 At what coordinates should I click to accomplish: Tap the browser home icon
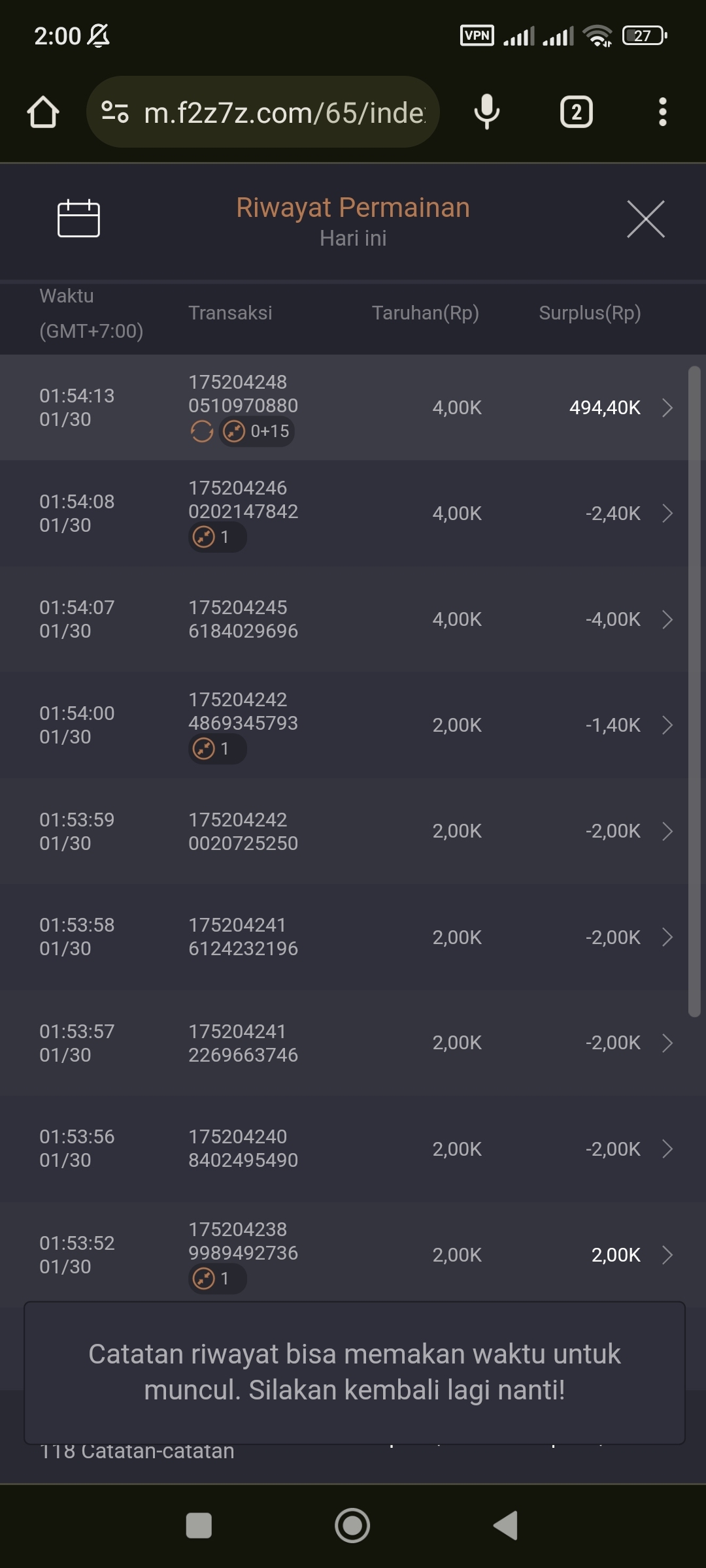pyautogui.click(x=43, y=112)
